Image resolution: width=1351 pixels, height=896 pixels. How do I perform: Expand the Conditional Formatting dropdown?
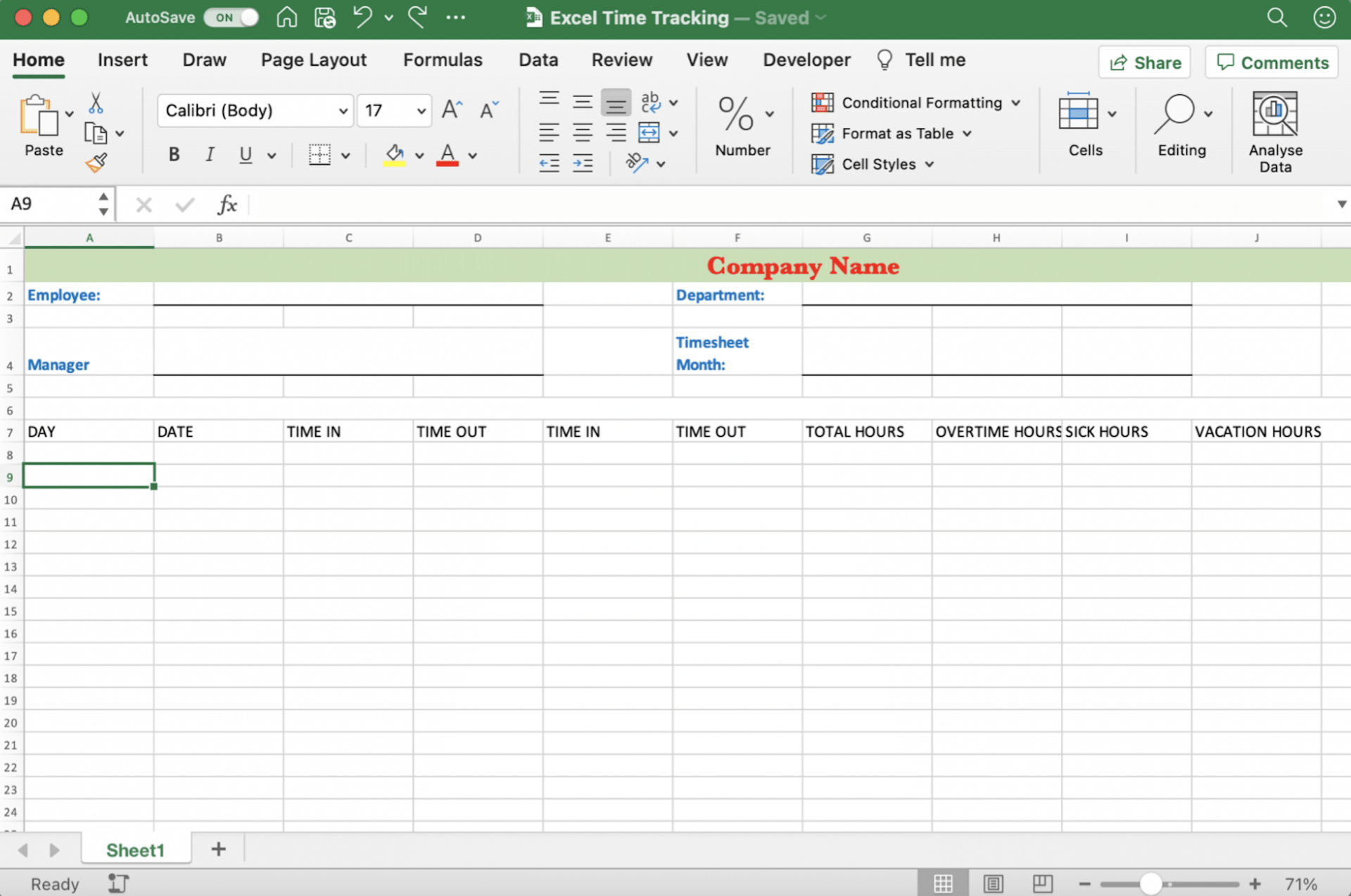[1015, 103]
